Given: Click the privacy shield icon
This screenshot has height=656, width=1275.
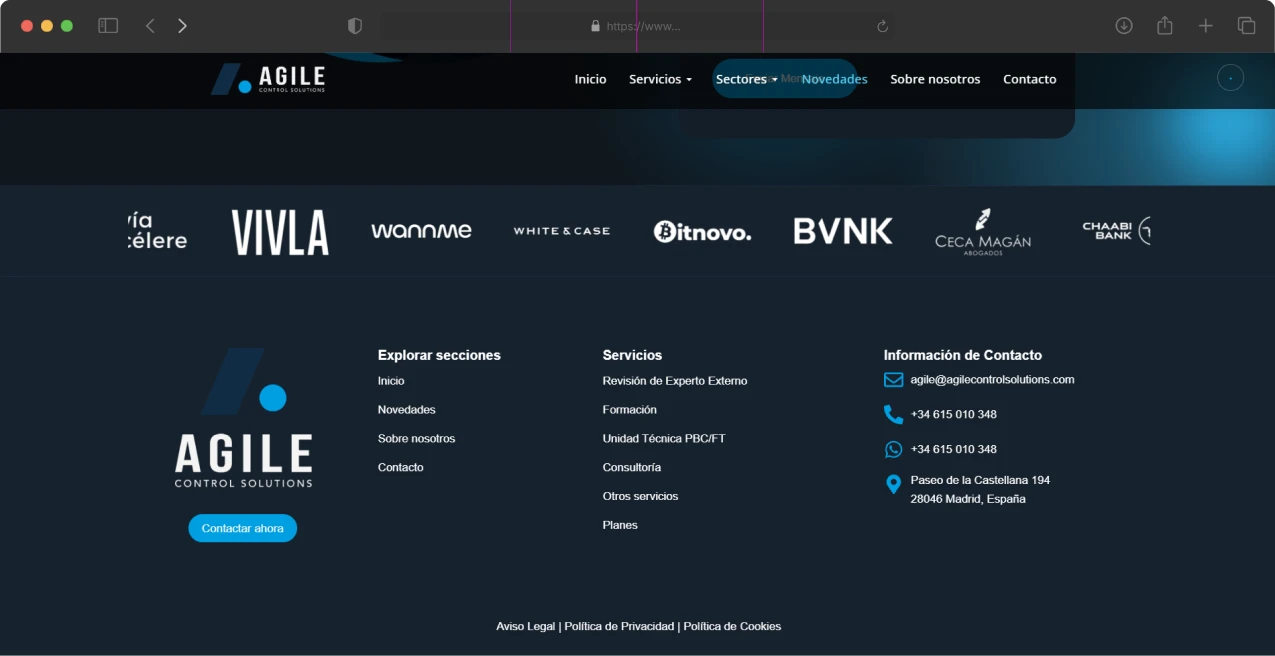Looking at the screenshot, I should tap(355, 26).
